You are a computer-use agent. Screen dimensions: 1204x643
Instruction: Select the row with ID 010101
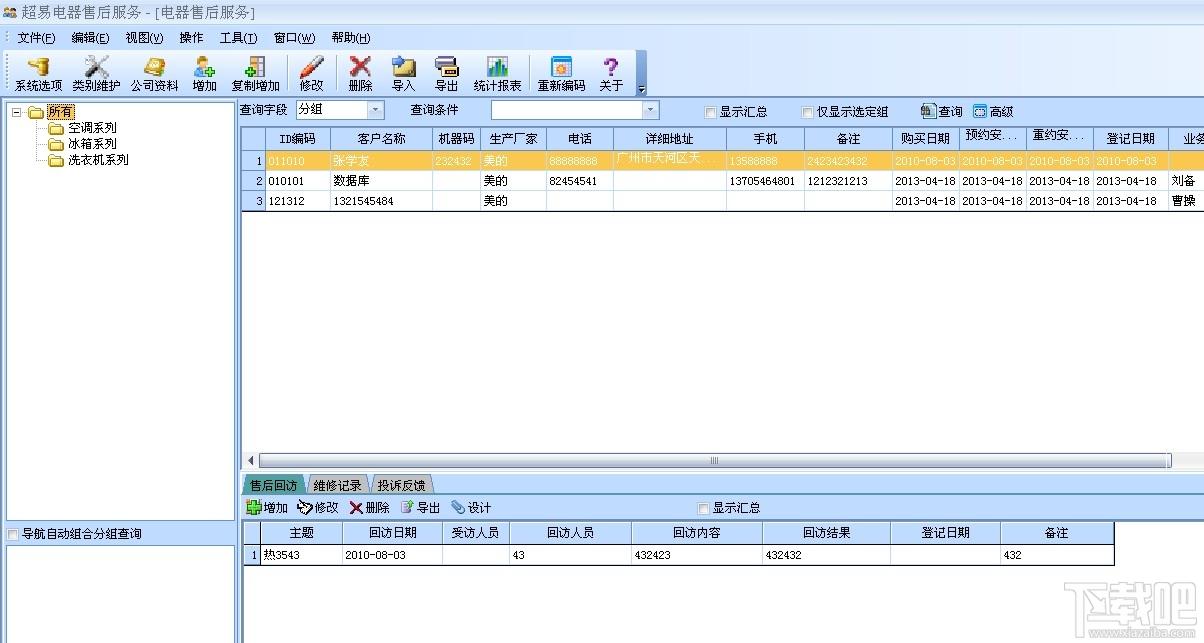coord(722,181)
